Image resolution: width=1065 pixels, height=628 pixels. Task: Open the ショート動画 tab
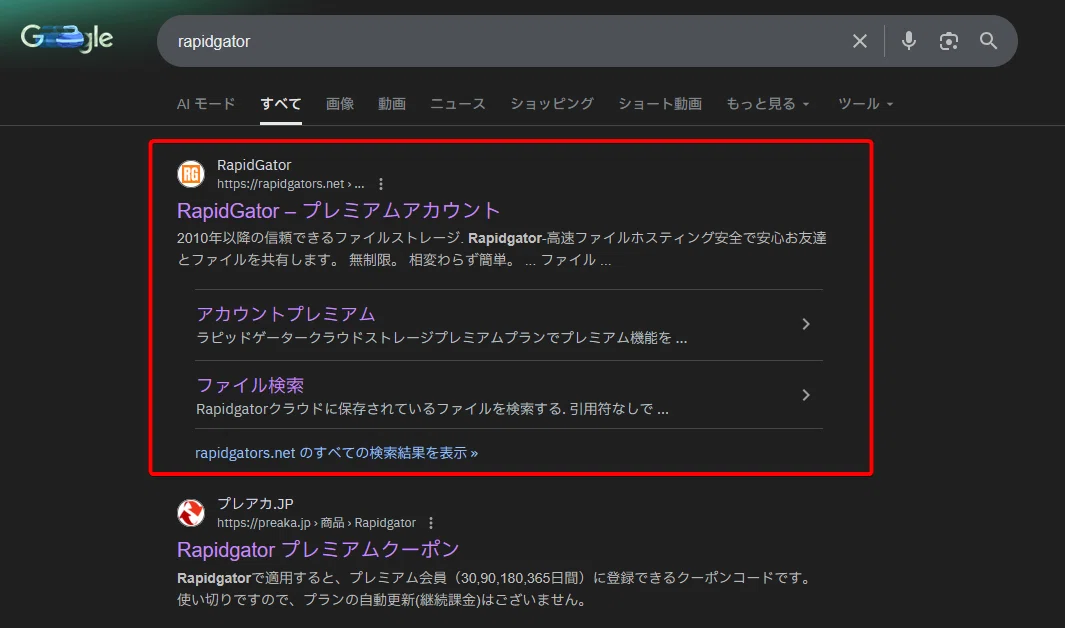660,104
